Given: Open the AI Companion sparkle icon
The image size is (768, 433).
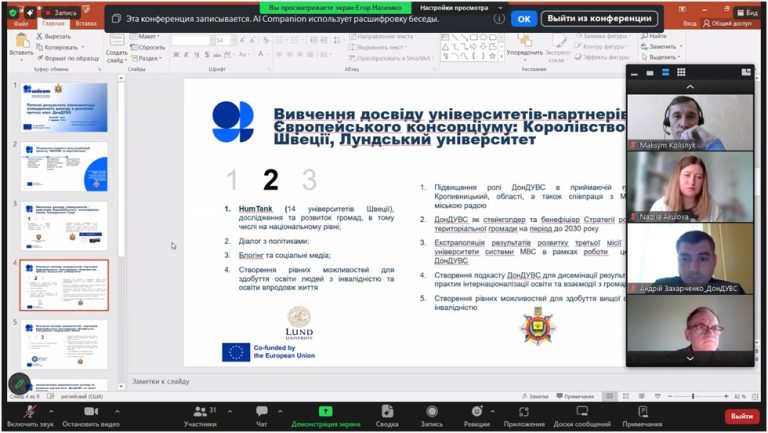Looking at the screenshot, I should coord(29,12).
